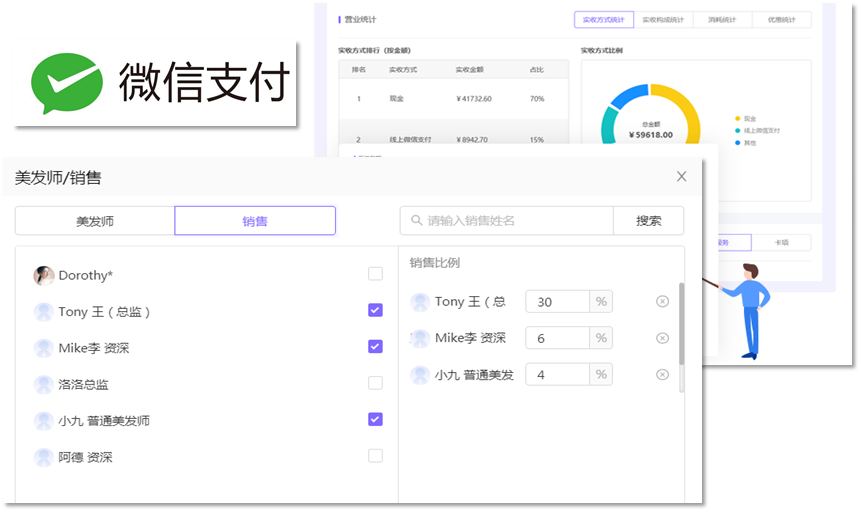This screenshot has height=512, width=861.
Task: Select the 销售 tab
Action: click(255, 221)
